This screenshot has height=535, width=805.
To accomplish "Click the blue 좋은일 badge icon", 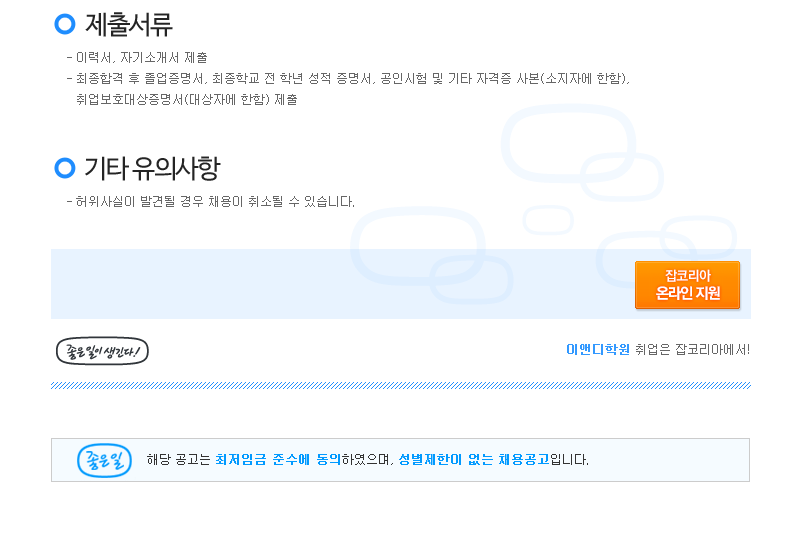I will point(104,460).
